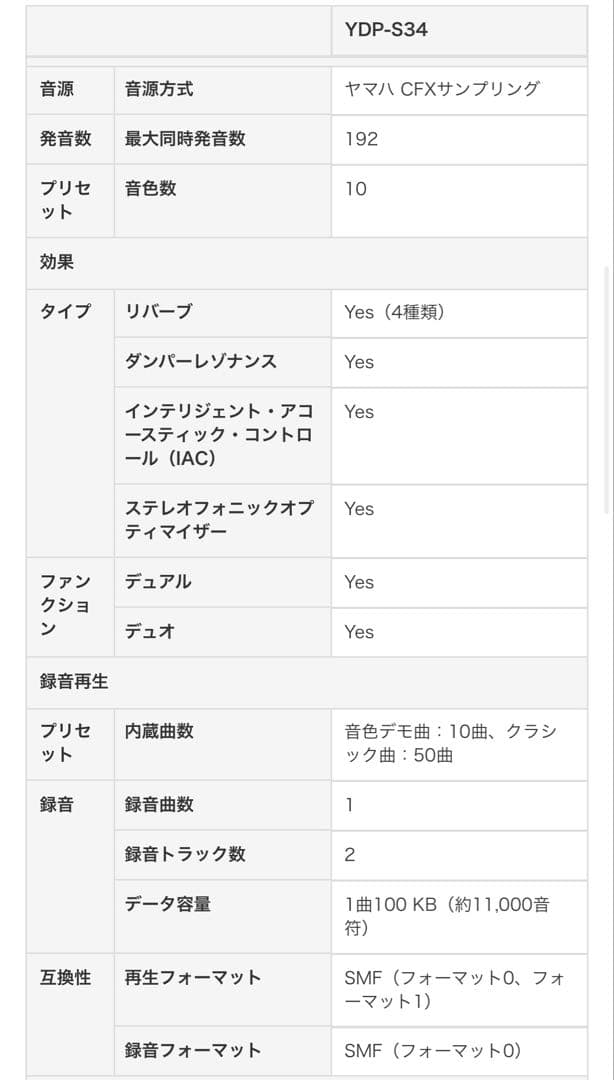Click the デュアル function label

tap(158, 582)
